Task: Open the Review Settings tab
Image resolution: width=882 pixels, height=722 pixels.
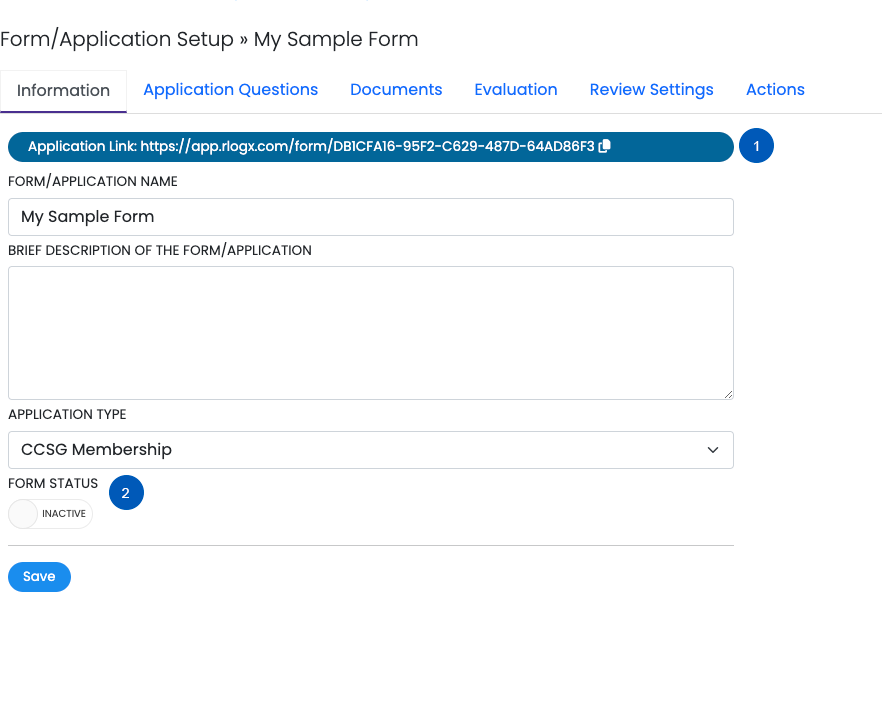Action: 651,90
